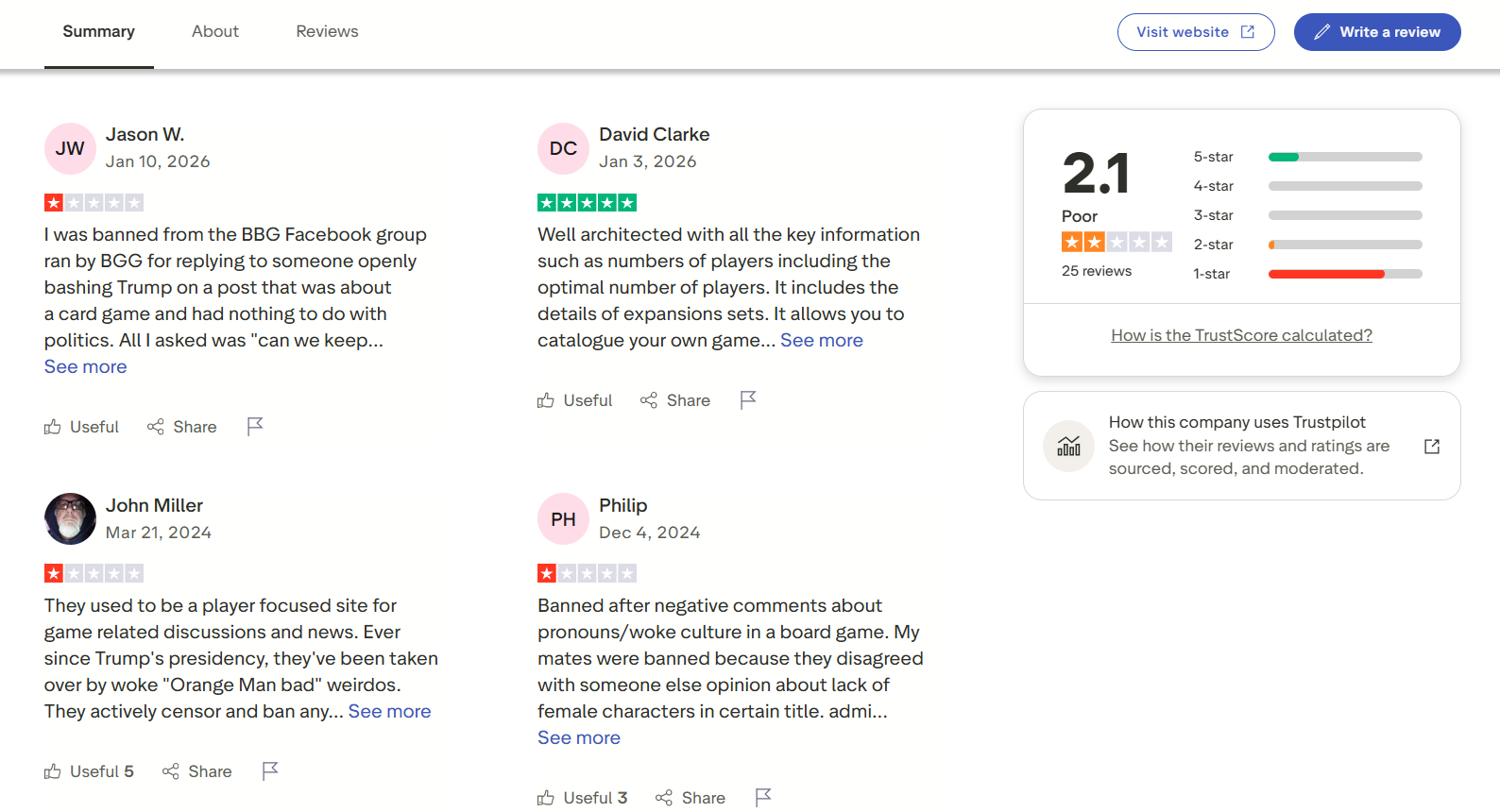Open the external link icon for Trustpilot usage
Screen dimensions: 1500x812
[1432, 447]
